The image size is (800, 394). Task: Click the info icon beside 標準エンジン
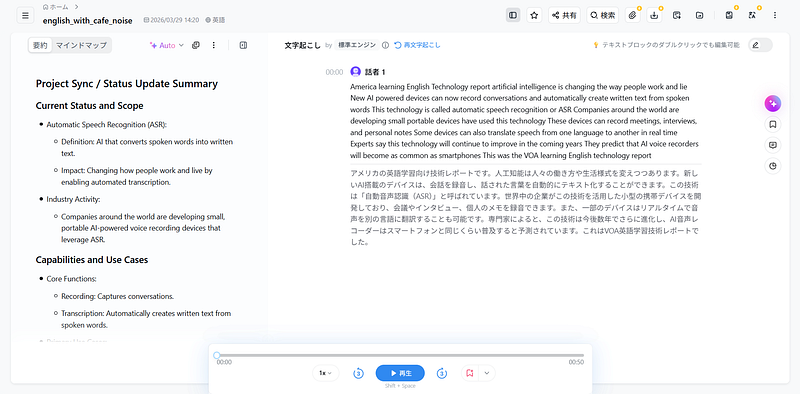385,45
